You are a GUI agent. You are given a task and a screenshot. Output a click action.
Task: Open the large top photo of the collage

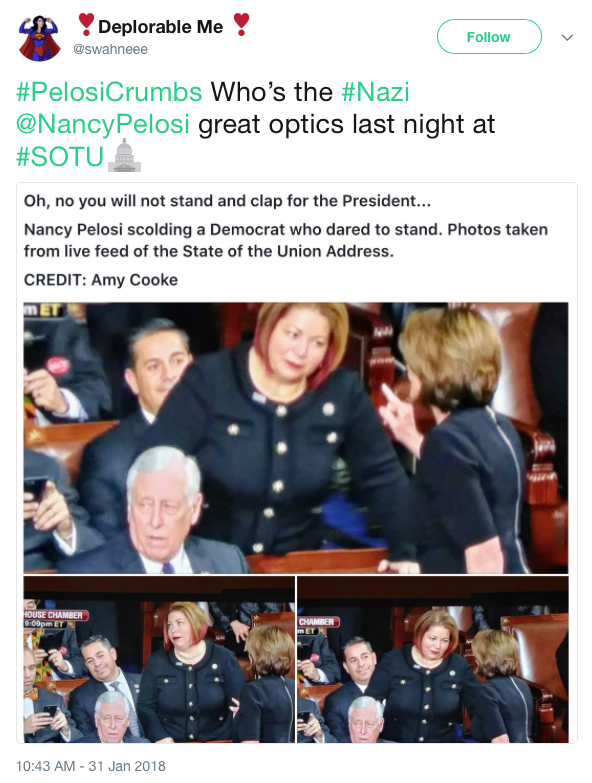[296, 437]
